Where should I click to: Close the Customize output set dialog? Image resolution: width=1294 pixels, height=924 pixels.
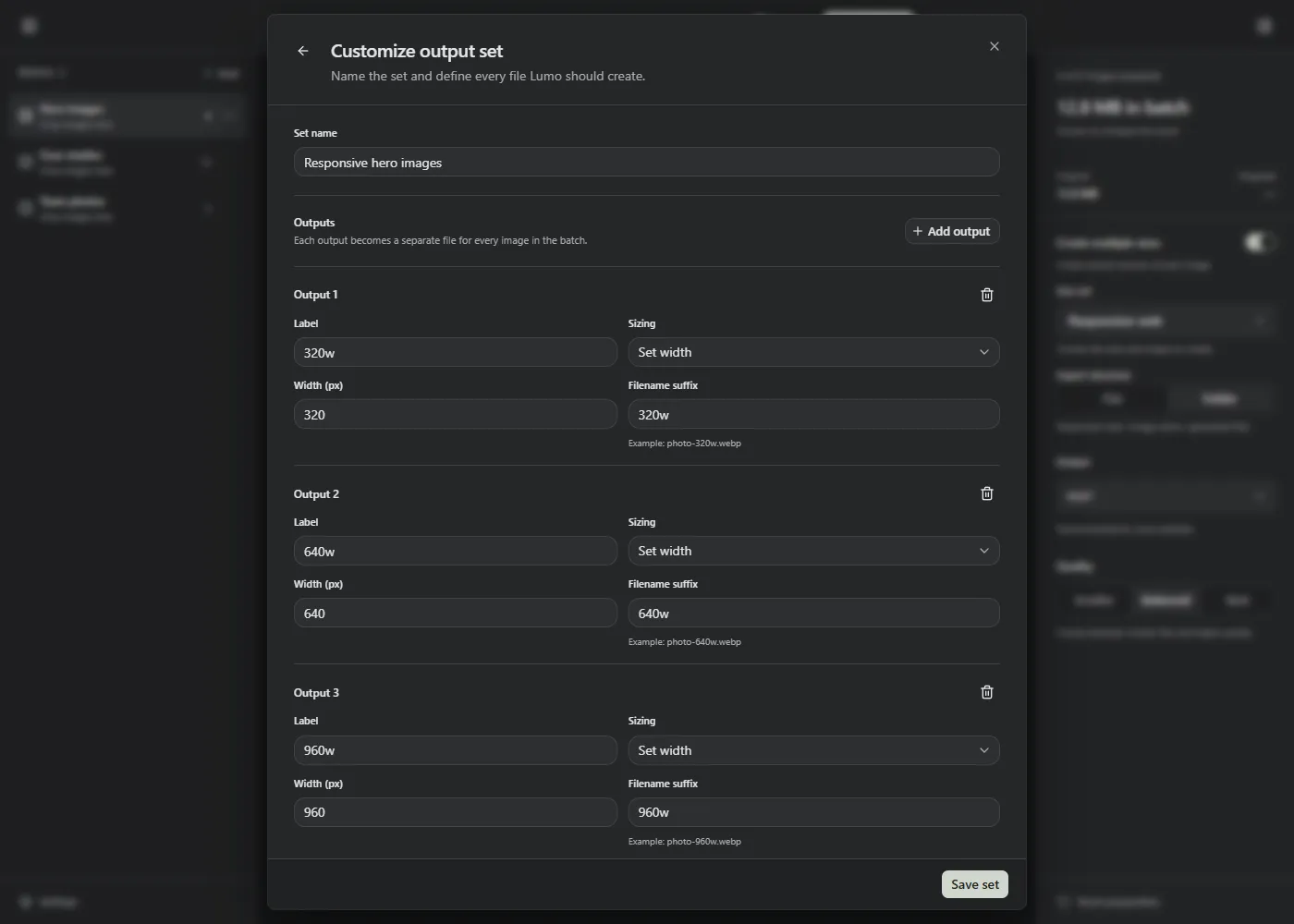point(995,46)
